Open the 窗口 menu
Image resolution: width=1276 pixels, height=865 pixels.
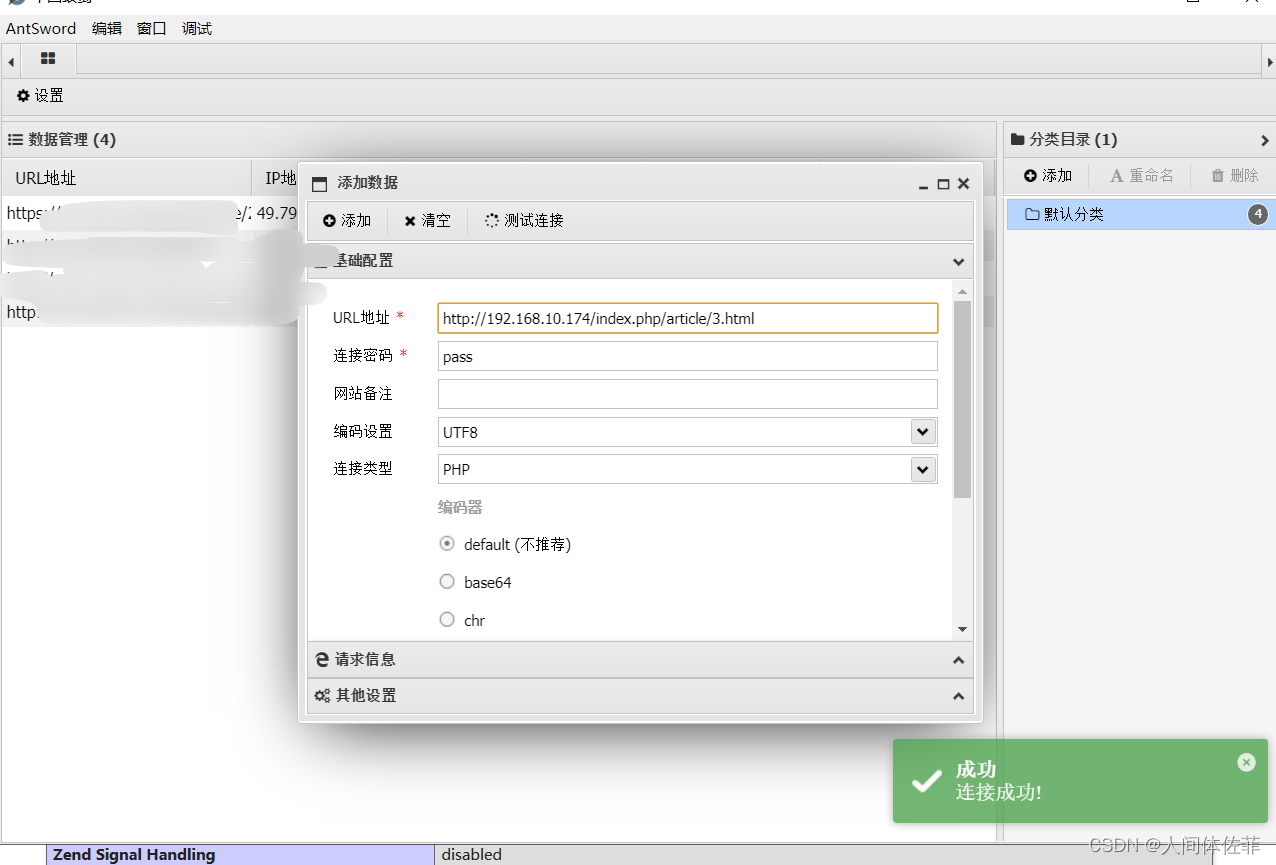coord(152,28)
